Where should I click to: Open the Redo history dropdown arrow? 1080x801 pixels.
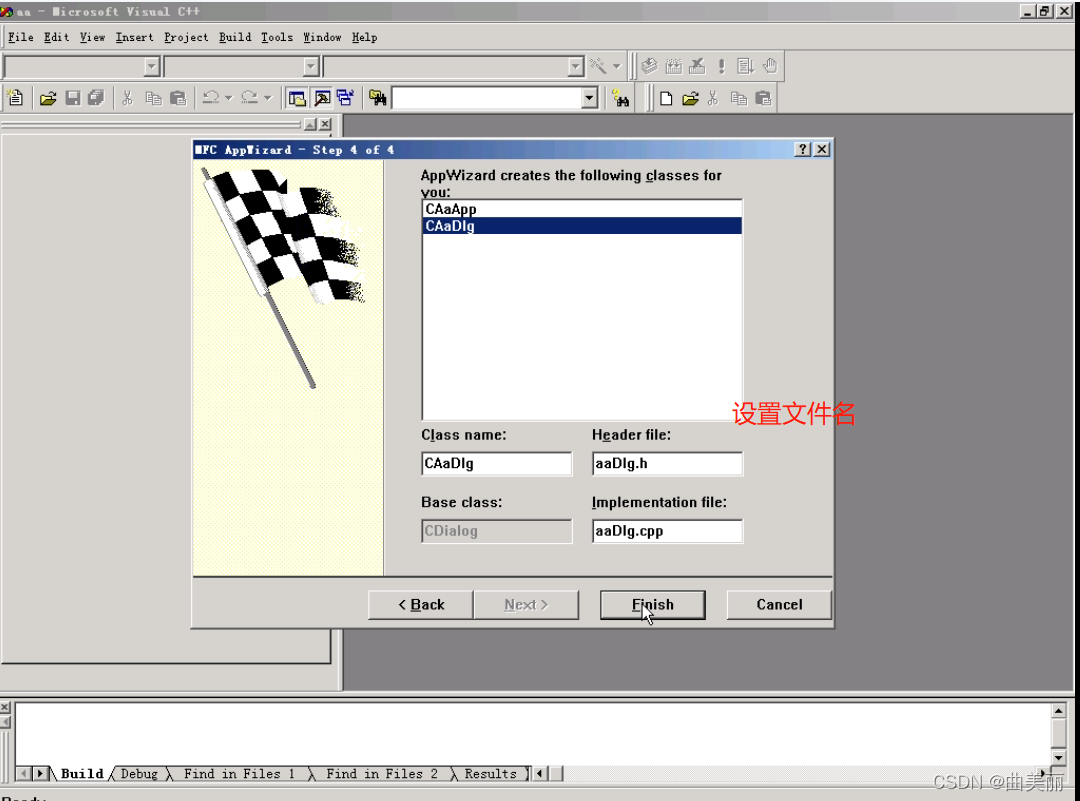click(x=267, y=98)
